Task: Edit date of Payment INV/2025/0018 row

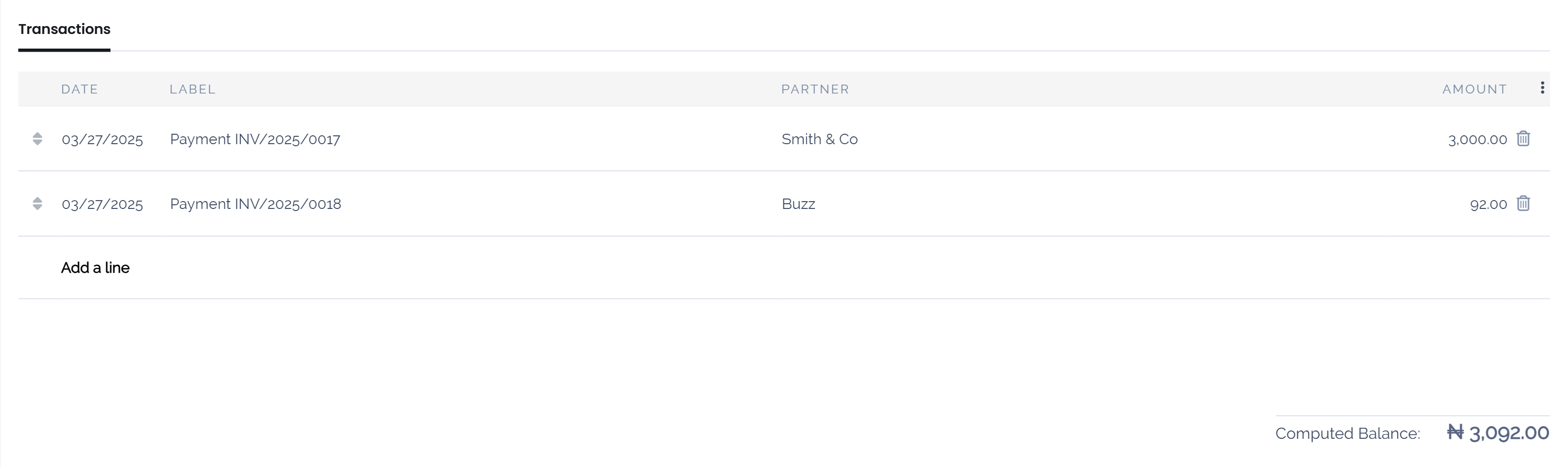Action: (102, 204)
